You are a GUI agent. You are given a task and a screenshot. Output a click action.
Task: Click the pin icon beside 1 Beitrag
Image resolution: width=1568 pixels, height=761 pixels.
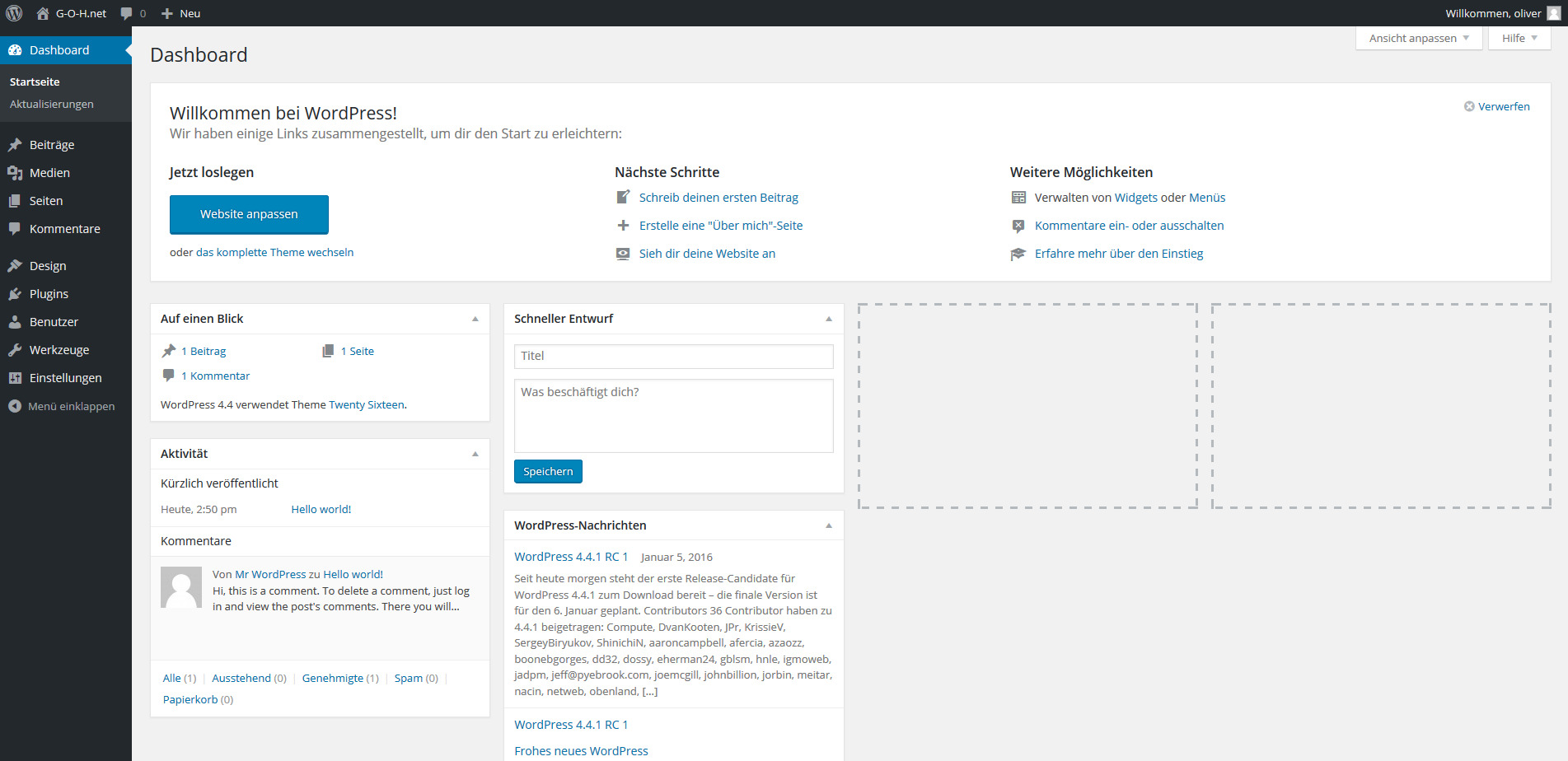(x=169, y=351)
